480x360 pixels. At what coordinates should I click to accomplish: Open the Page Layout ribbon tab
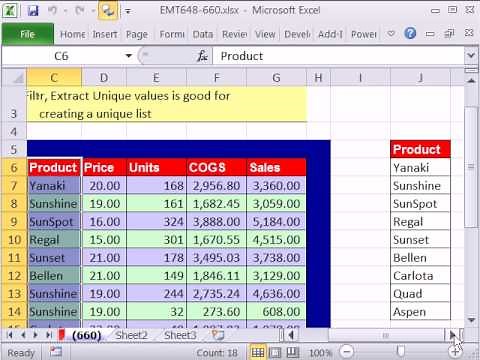(137, 34)
